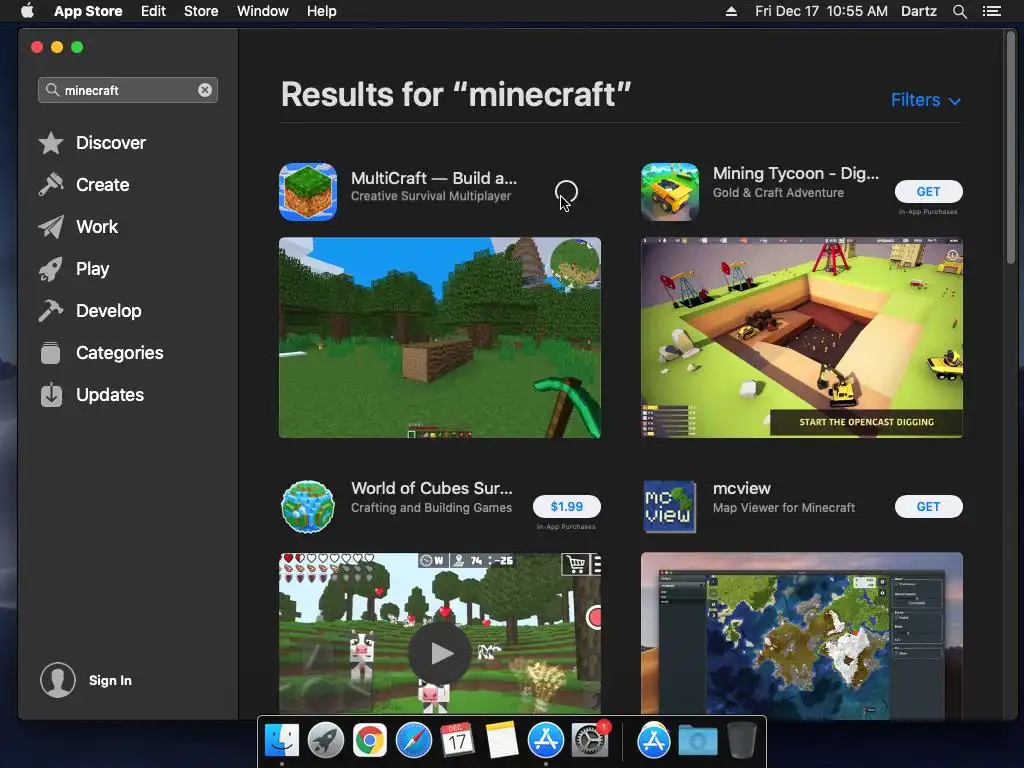1024x768 pixels.
Task: Clear the minecraft search text with X icon
Action: (205, 90)
